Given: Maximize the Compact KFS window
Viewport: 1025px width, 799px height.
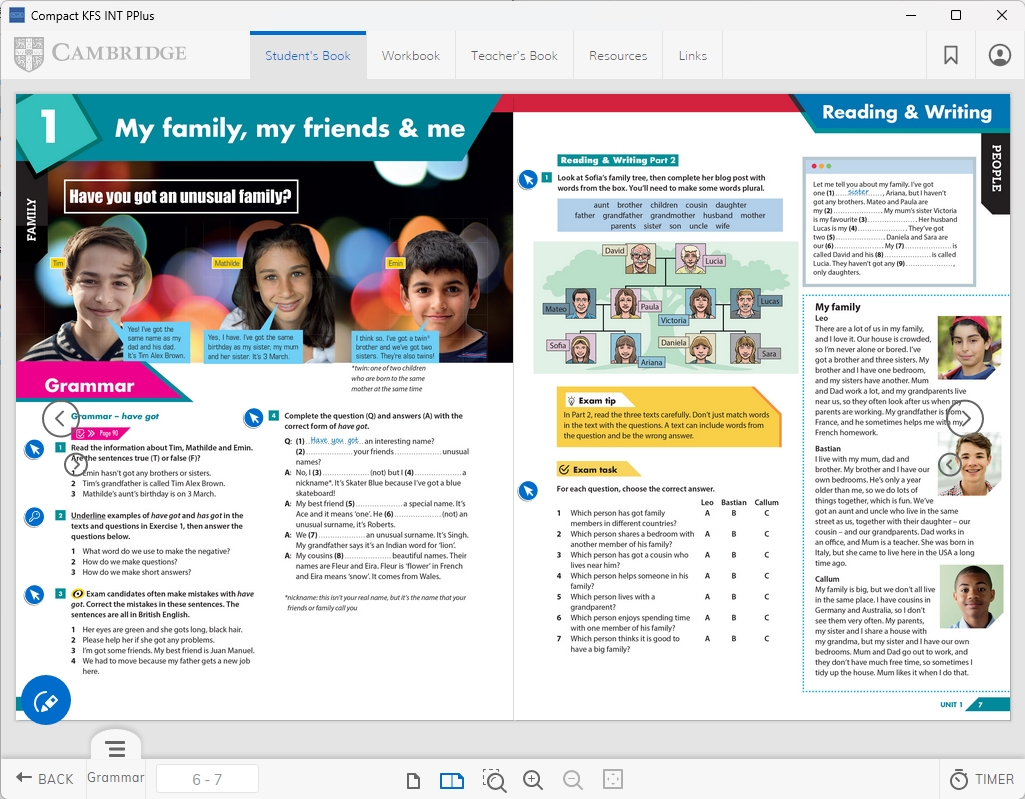Looking at the screenshot, I should tap(956, 15).
